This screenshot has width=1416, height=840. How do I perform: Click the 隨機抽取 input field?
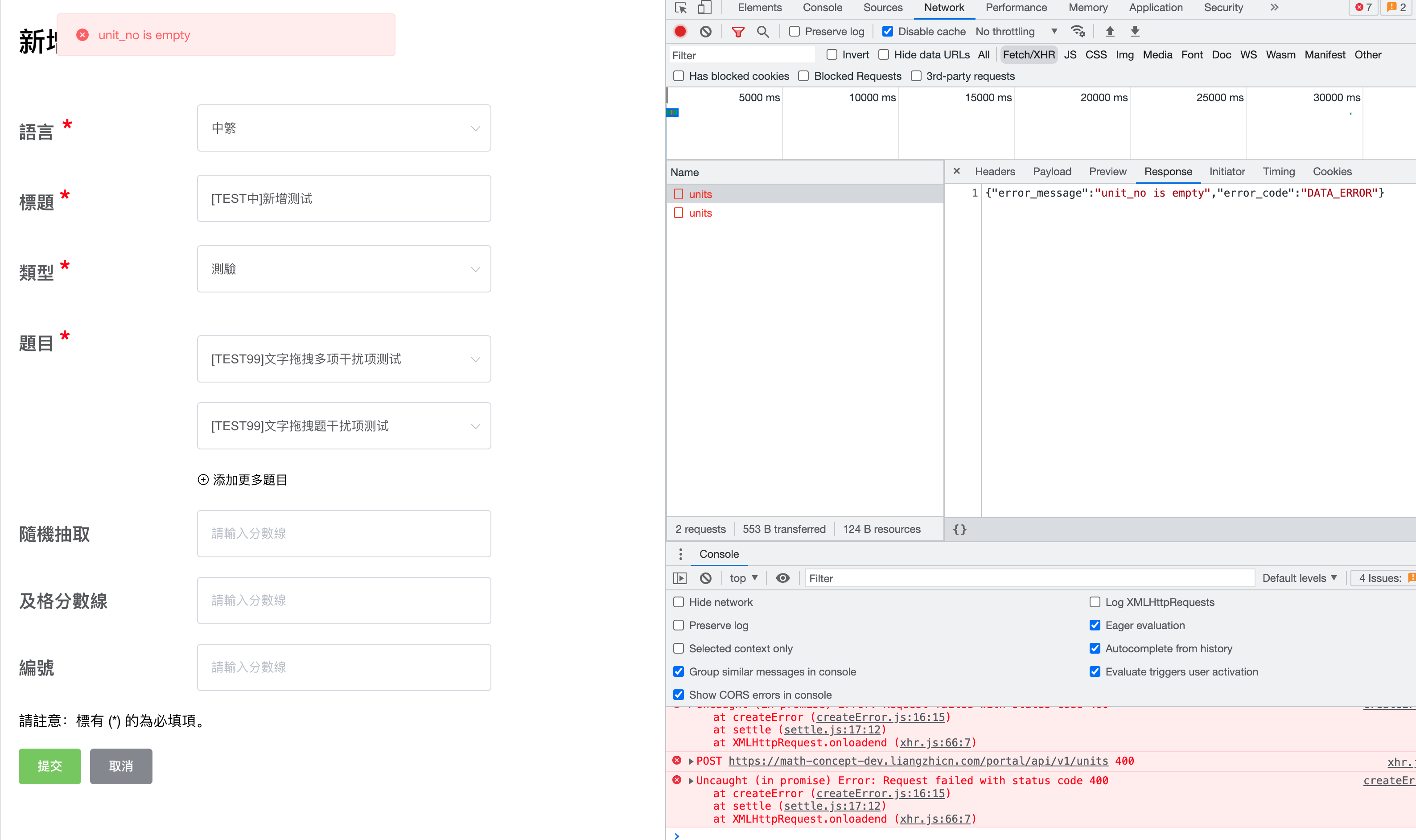tap(344, 534)
